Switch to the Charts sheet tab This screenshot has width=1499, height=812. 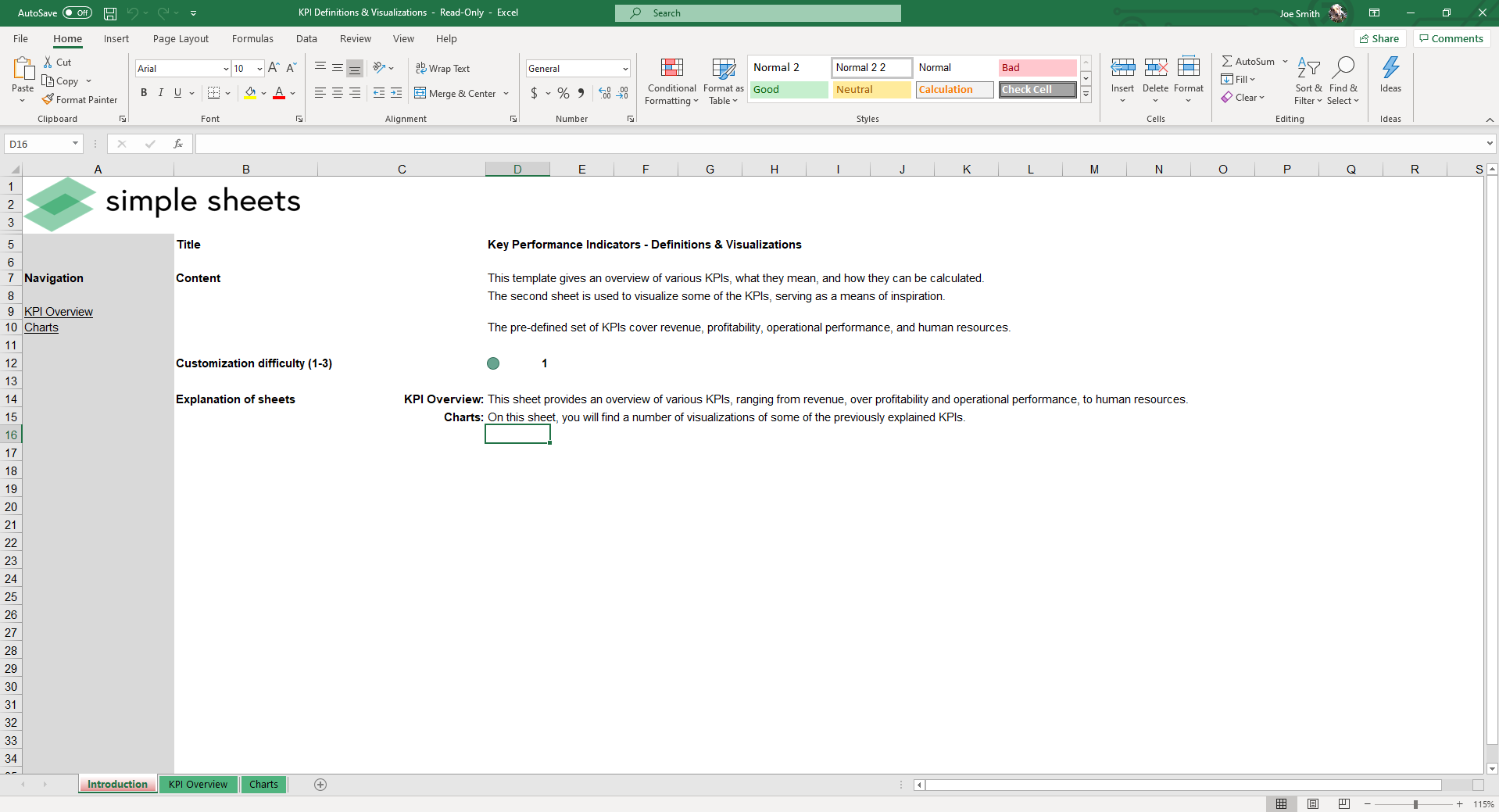click(263, 785)
